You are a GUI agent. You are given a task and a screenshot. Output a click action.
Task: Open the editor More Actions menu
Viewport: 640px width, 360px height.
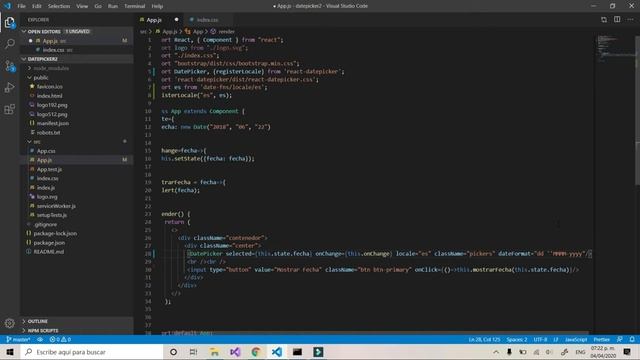631,20
